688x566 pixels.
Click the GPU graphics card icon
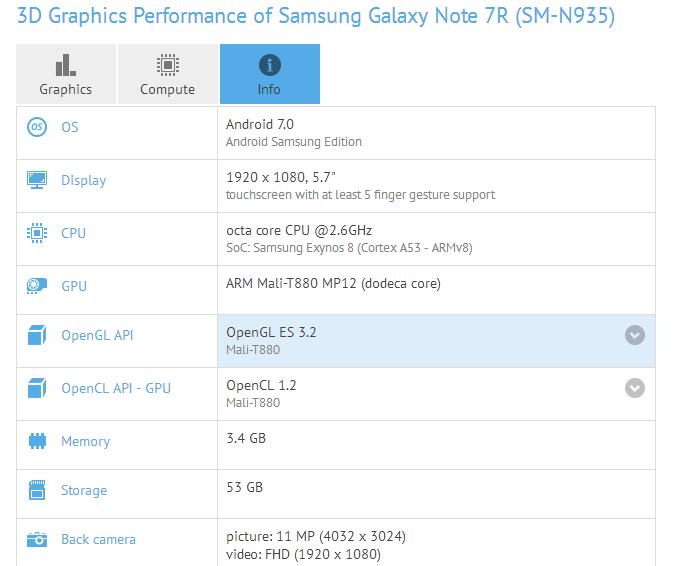tap(37, 286)
